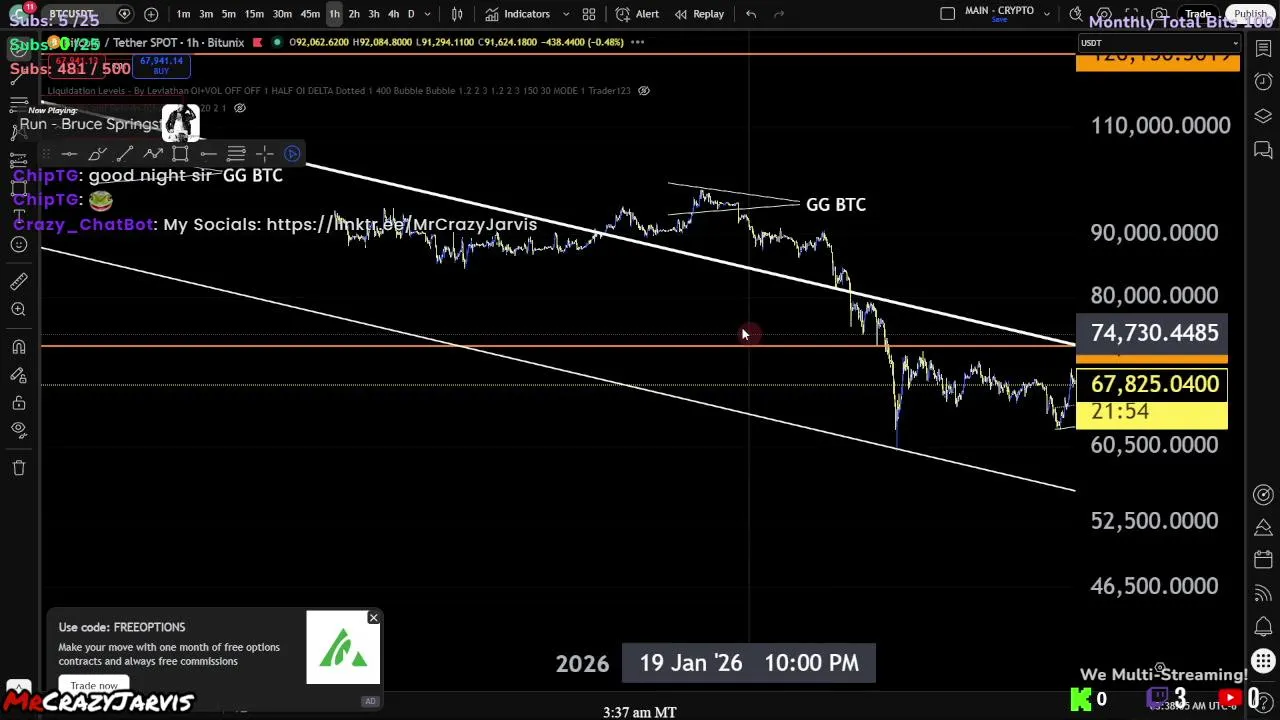The width and height of the screenshot is (1280, 720).
Task: Select the rectangle tool in favorites toolbar
Action: pos(180,154)
